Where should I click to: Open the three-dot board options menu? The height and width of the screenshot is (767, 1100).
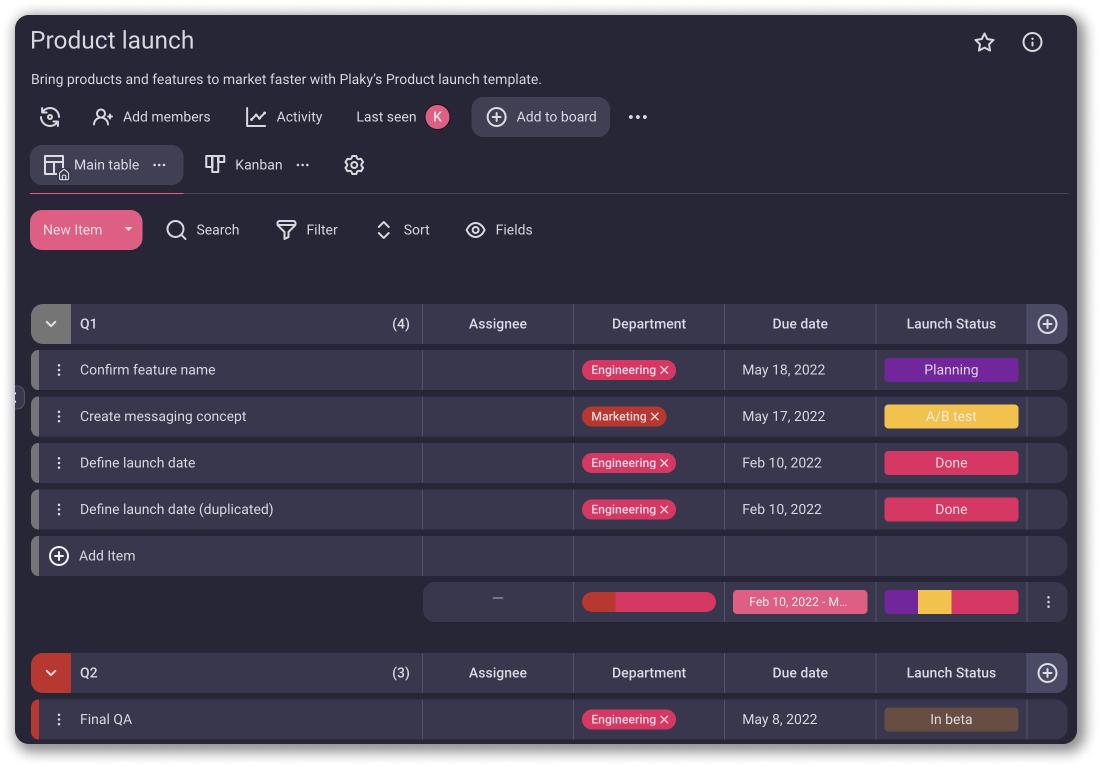tap(638, 117)
